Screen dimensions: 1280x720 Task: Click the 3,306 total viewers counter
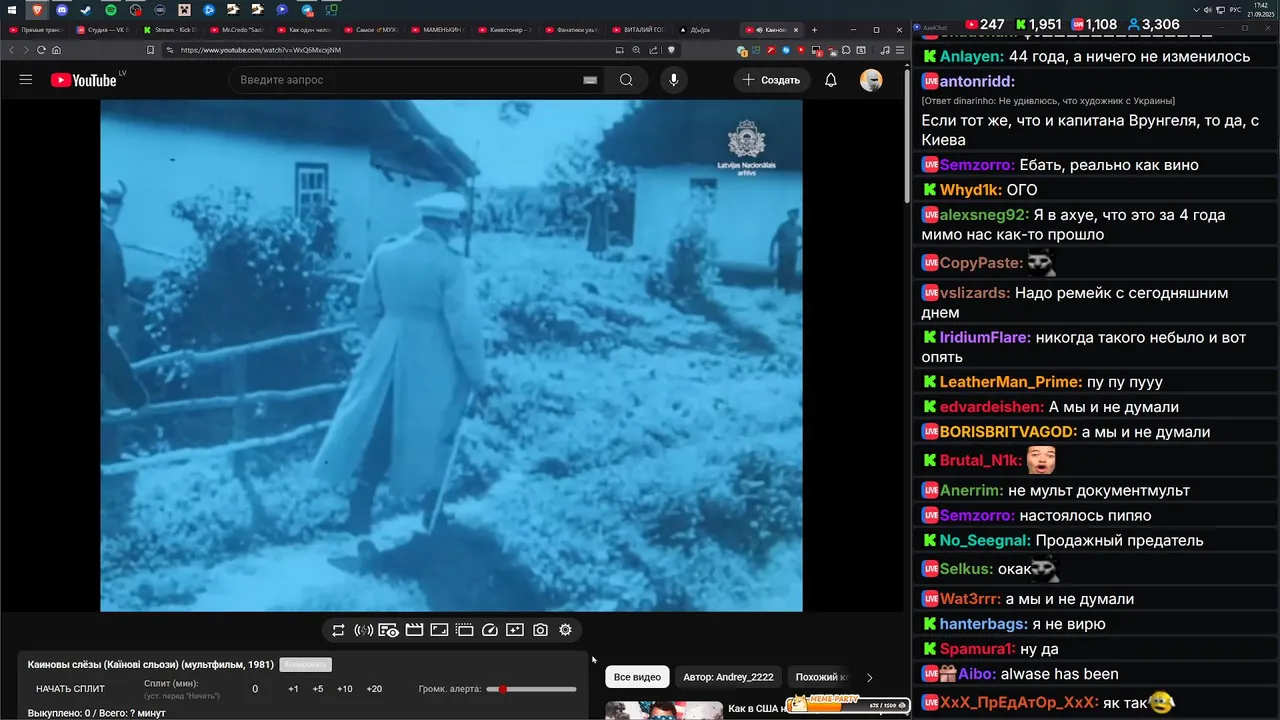pos(1153,24)
